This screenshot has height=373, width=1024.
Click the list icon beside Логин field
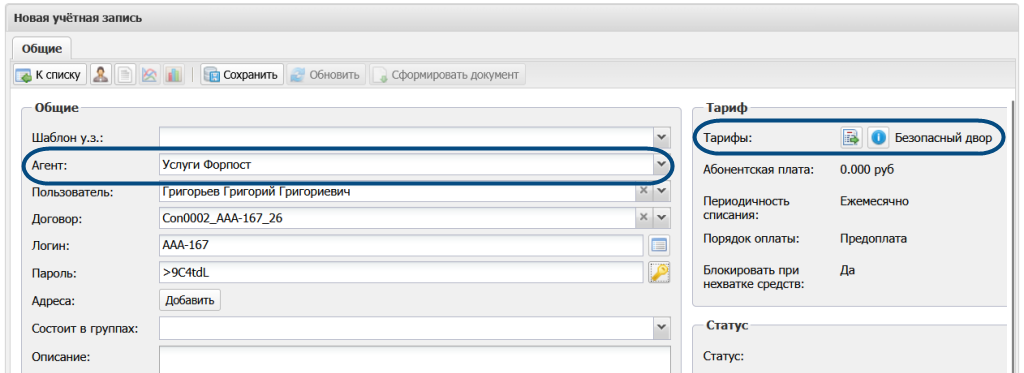pos(660,246)
